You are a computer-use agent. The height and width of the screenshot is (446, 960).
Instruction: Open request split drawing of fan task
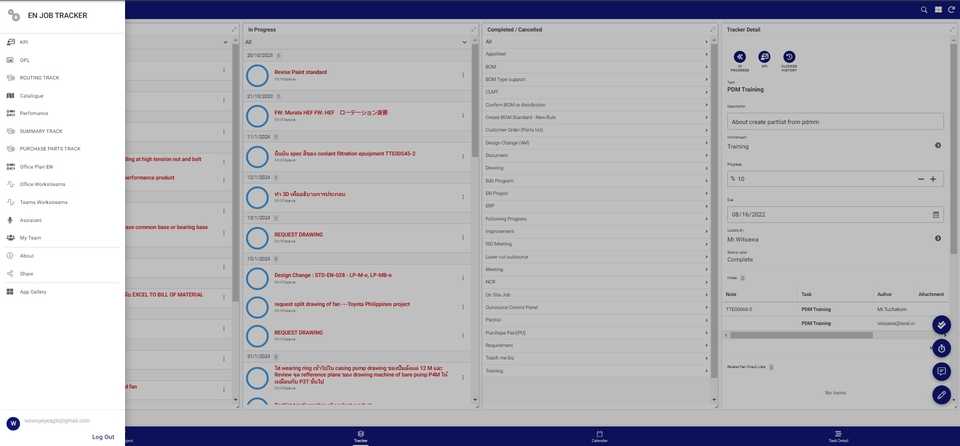(x=342, y=304)
